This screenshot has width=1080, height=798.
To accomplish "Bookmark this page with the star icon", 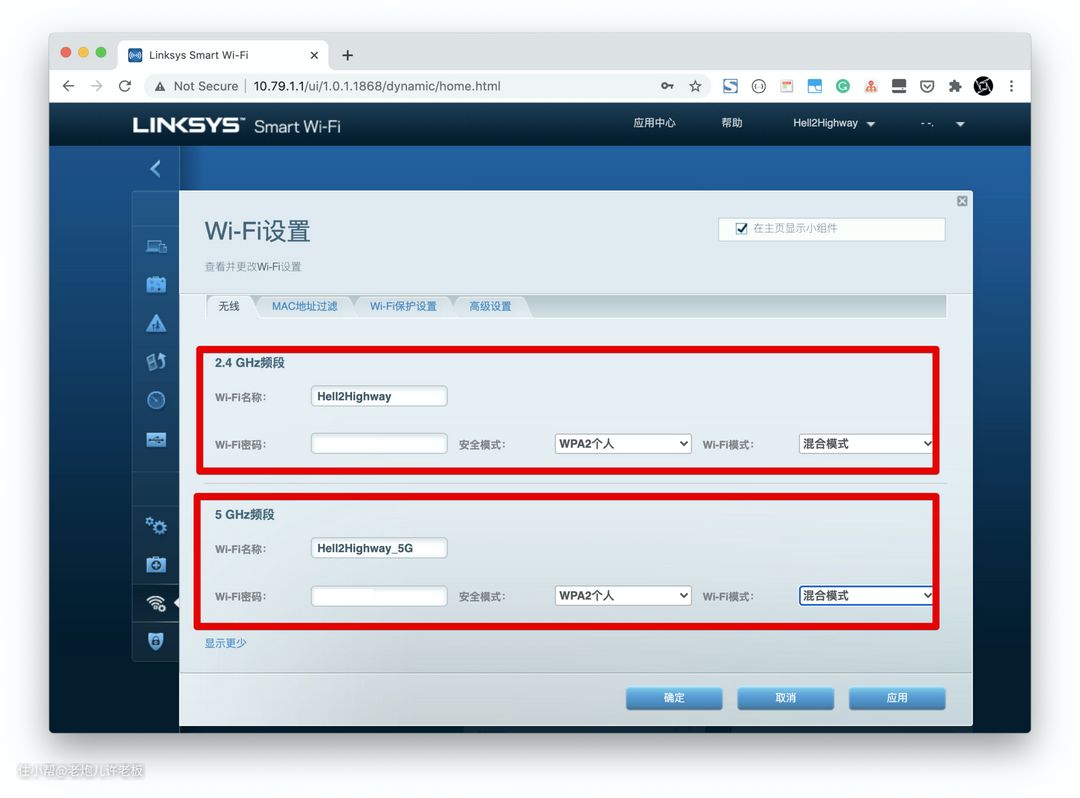I will [695, 86].
